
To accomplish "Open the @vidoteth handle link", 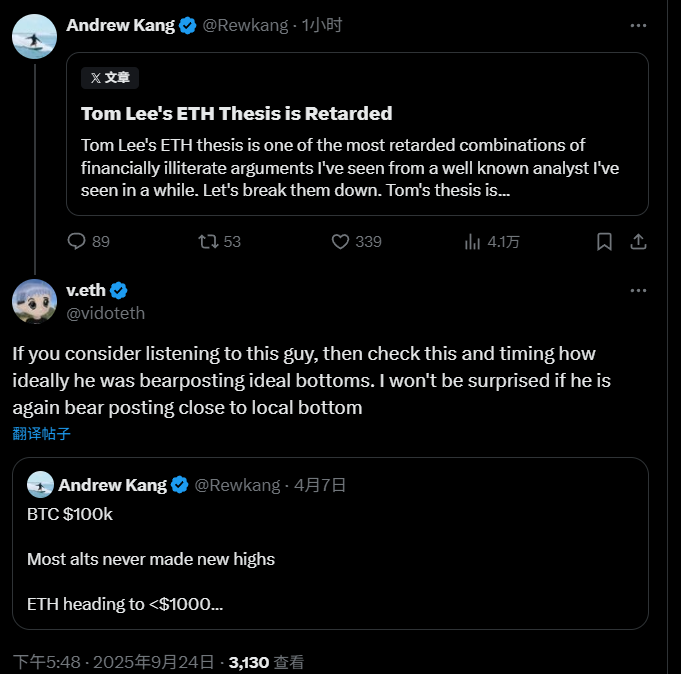I will tap(105, 313).
